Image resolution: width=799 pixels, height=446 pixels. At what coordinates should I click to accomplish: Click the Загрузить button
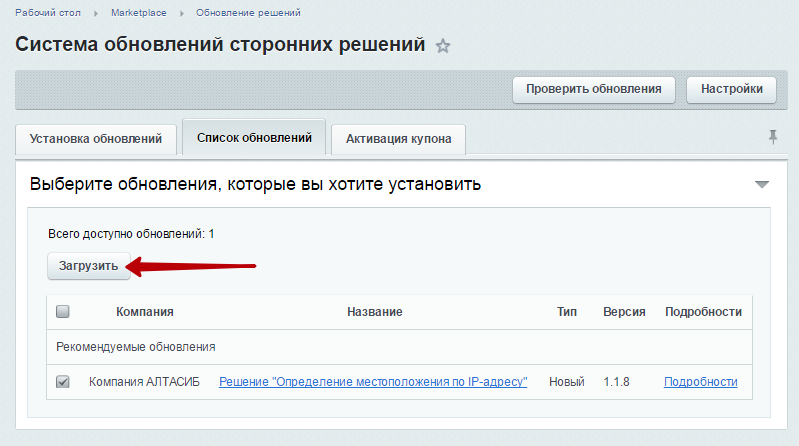coord(89,266)
